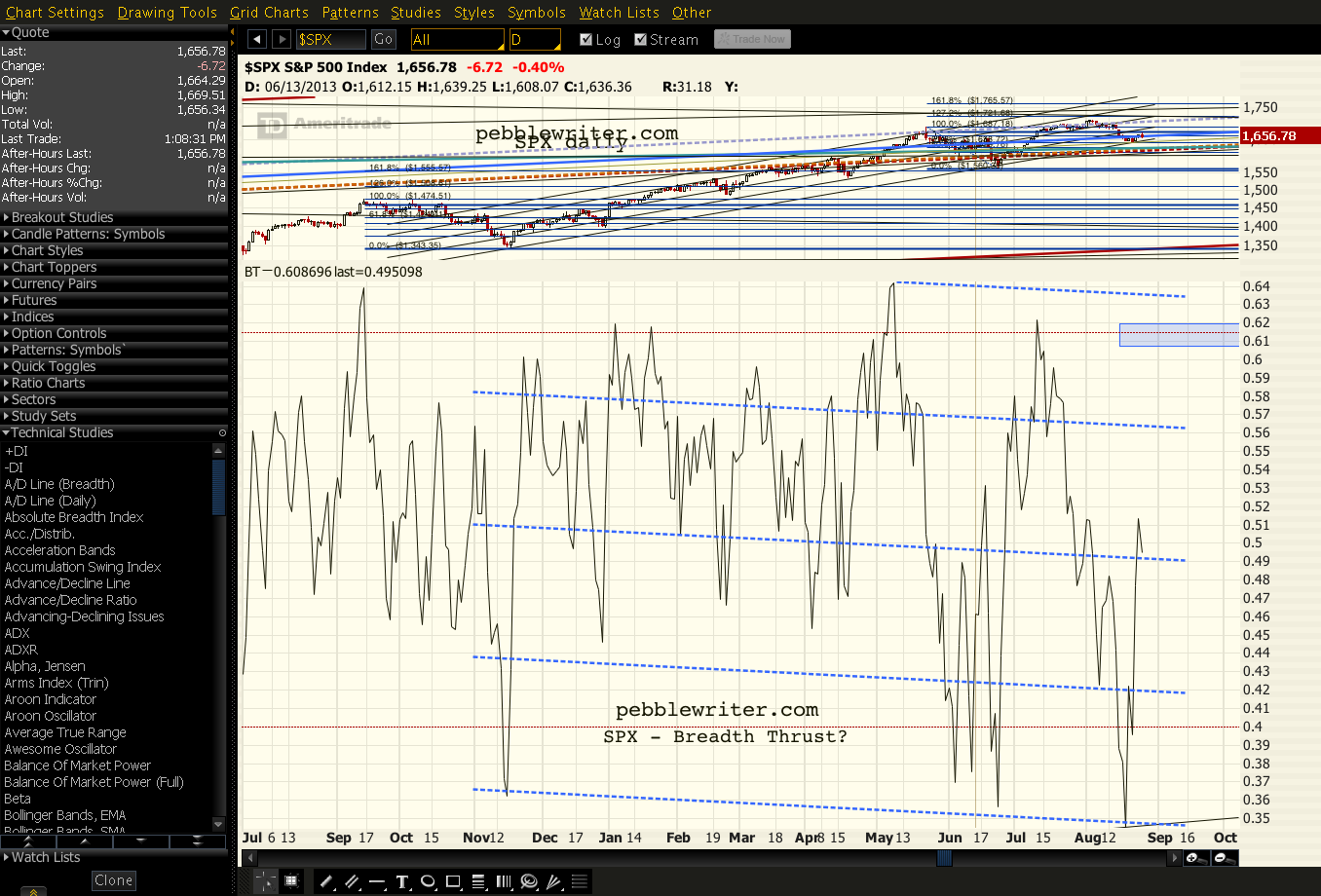Screen dimensions: 1321x896
Task: Open the Drawing Tools menu
Action: [167, 13]
